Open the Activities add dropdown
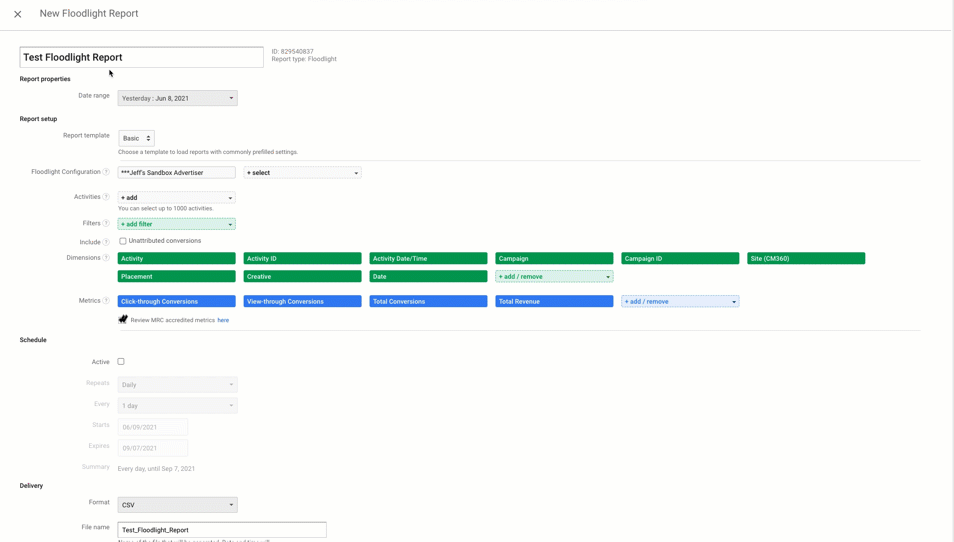This screenshot has width=954, height=542. 176,198
